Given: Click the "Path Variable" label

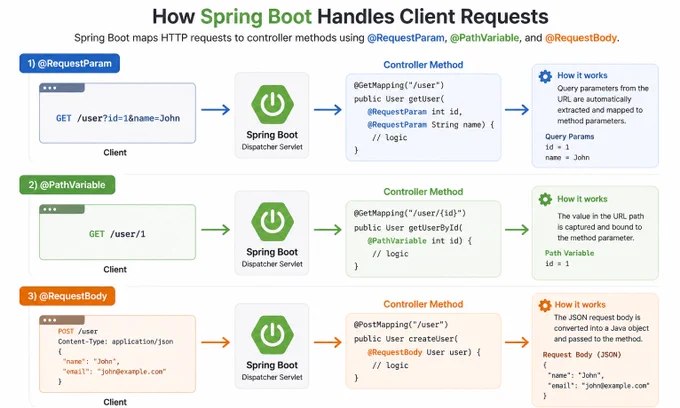Looking at the screenshot, I should pos(569,253).
